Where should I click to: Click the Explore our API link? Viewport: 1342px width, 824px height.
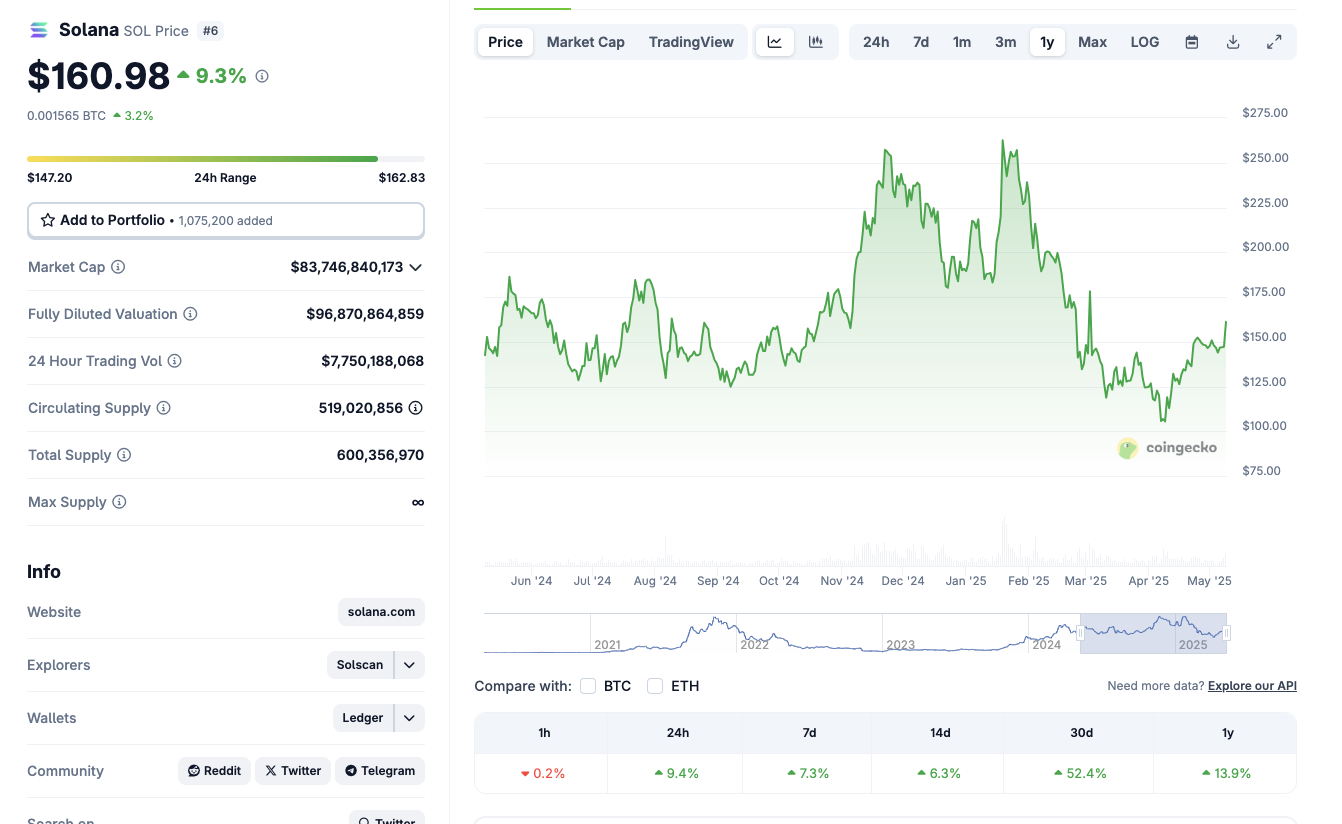(x=1252, y=686)
